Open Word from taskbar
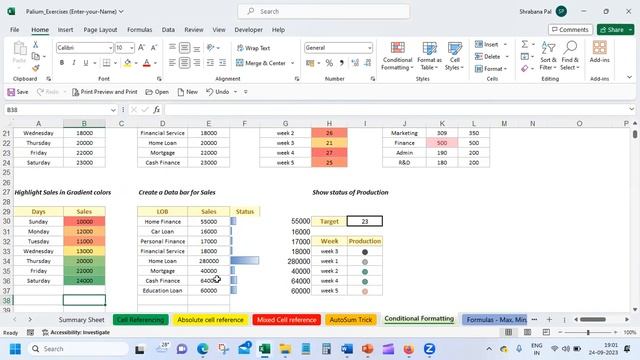The height and width of the screenshot is (360, 640). point(347,349)
